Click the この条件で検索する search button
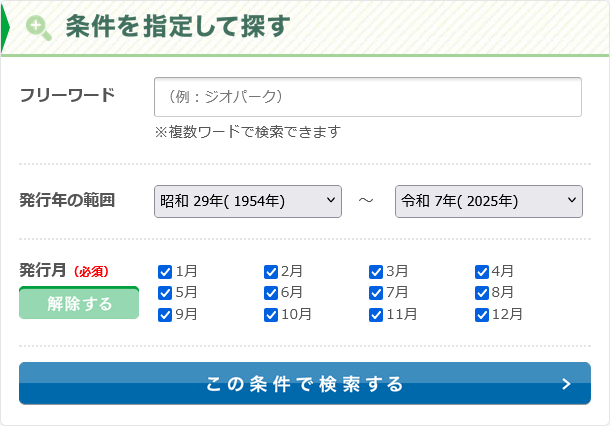Screen dimensions: 610x426 pos(305,384)
